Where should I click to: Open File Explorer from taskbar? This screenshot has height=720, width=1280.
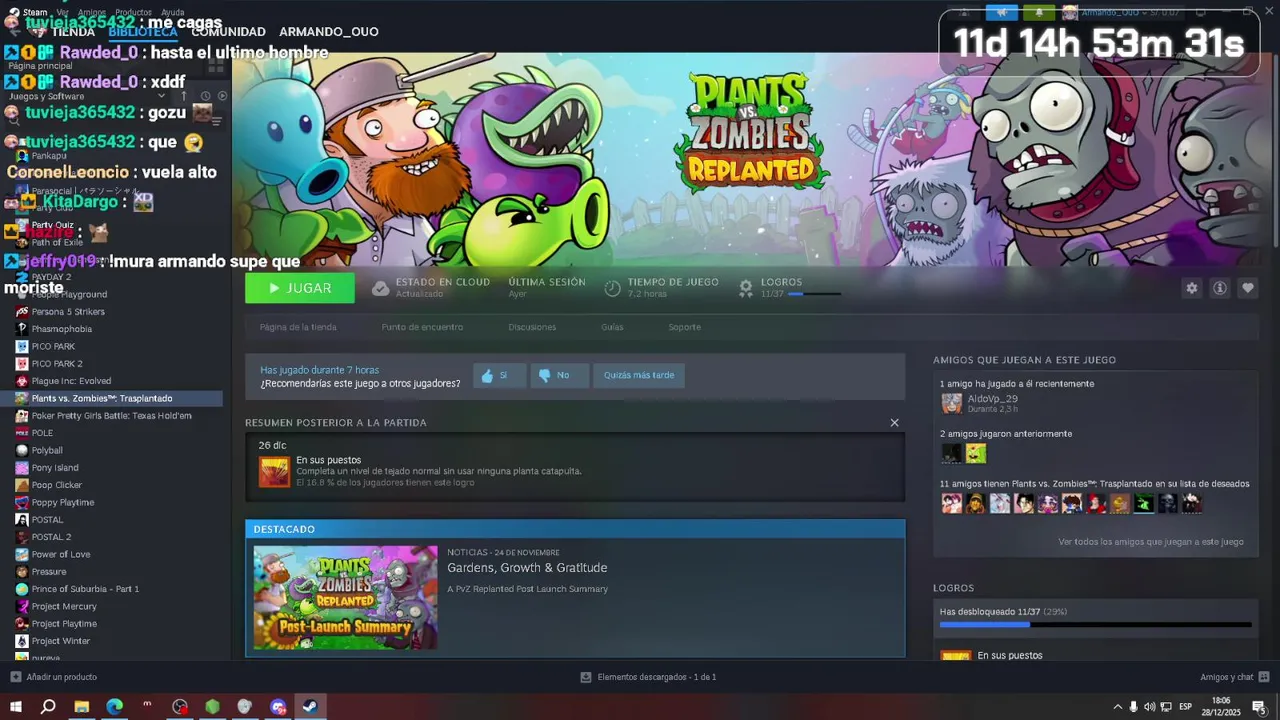tap(81, 706)
